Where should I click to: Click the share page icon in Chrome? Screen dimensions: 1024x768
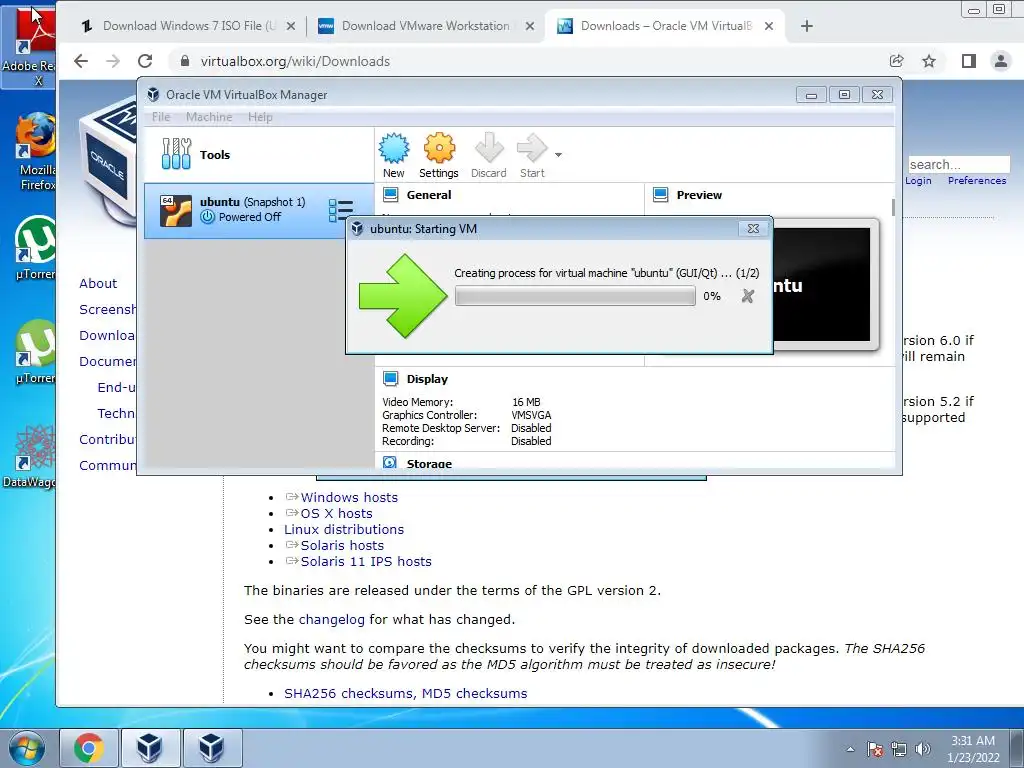[x=897, y=61]
